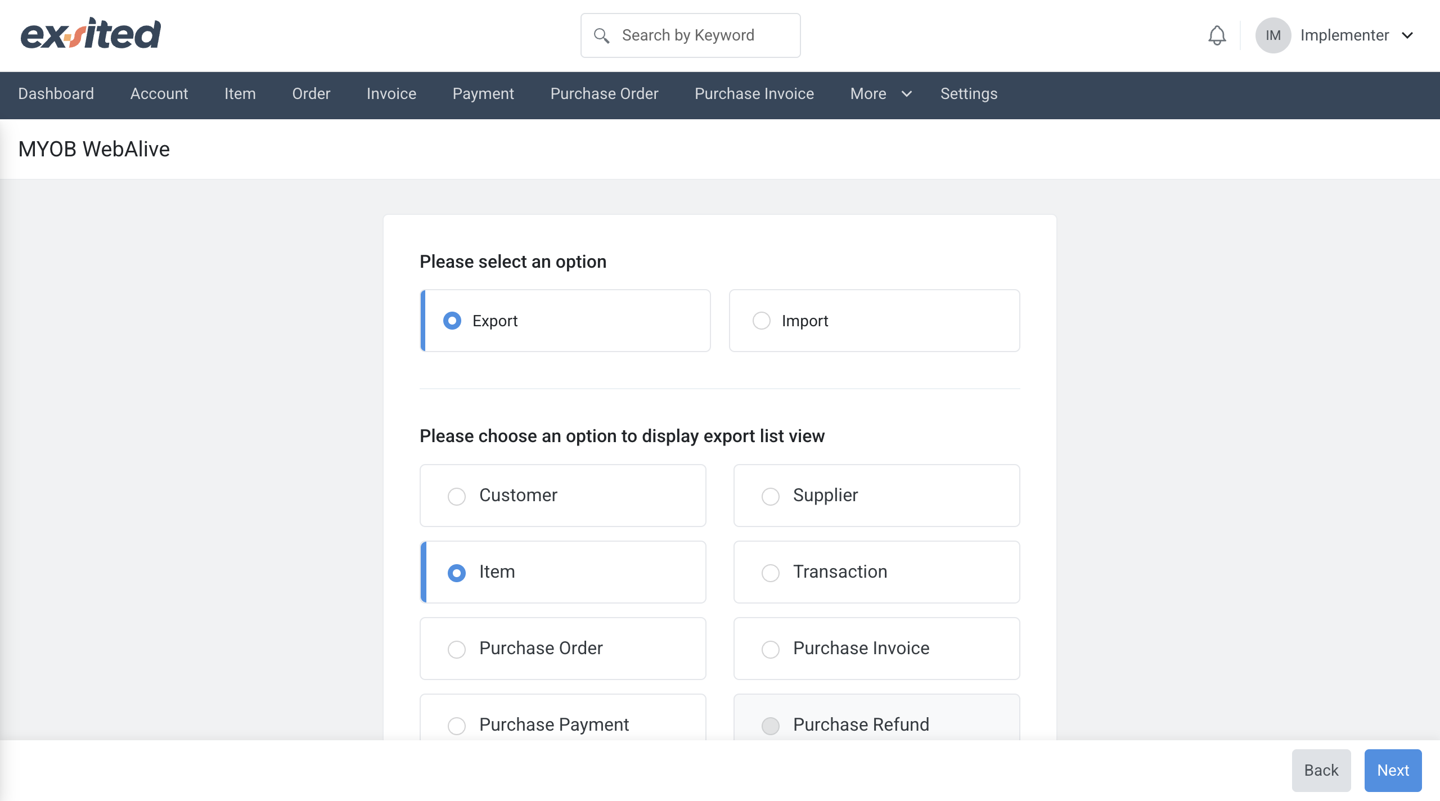Open the Payment menu

[483, 94]
